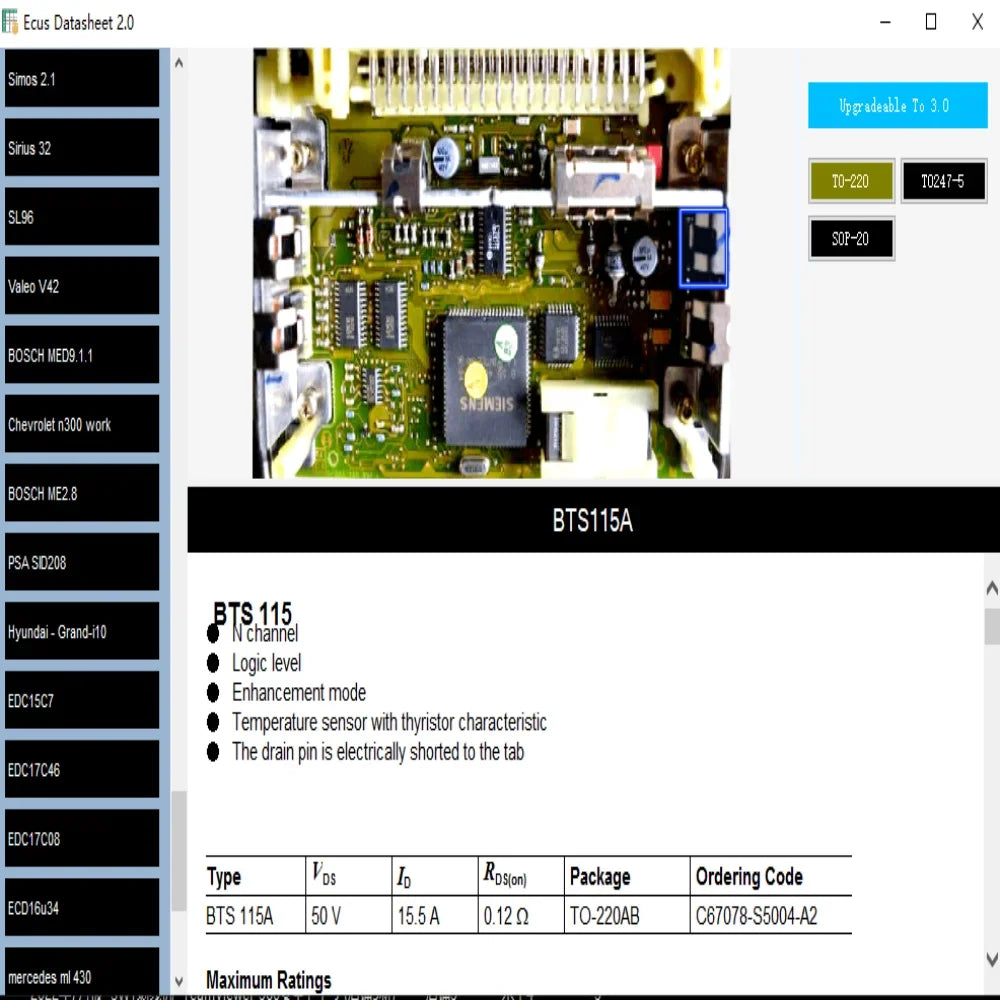1000x1000 pixels.
Task: Select the EDC17C46 ECU entry
Action: pos(80,769)
